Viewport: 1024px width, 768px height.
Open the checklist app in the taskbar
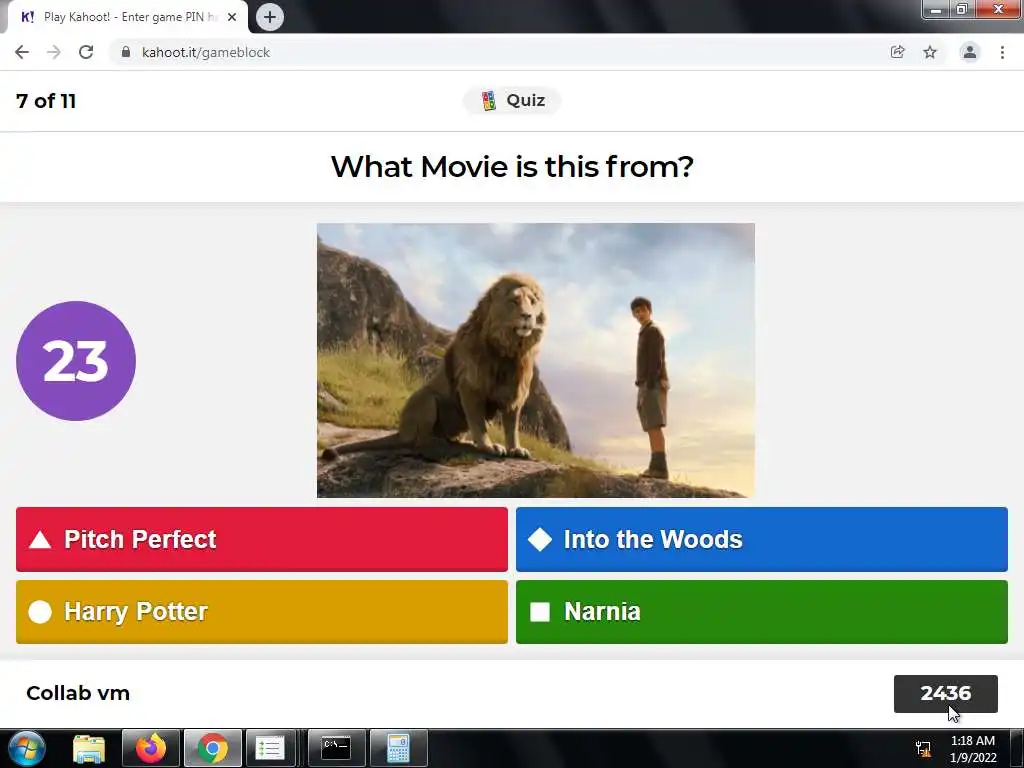270,748
